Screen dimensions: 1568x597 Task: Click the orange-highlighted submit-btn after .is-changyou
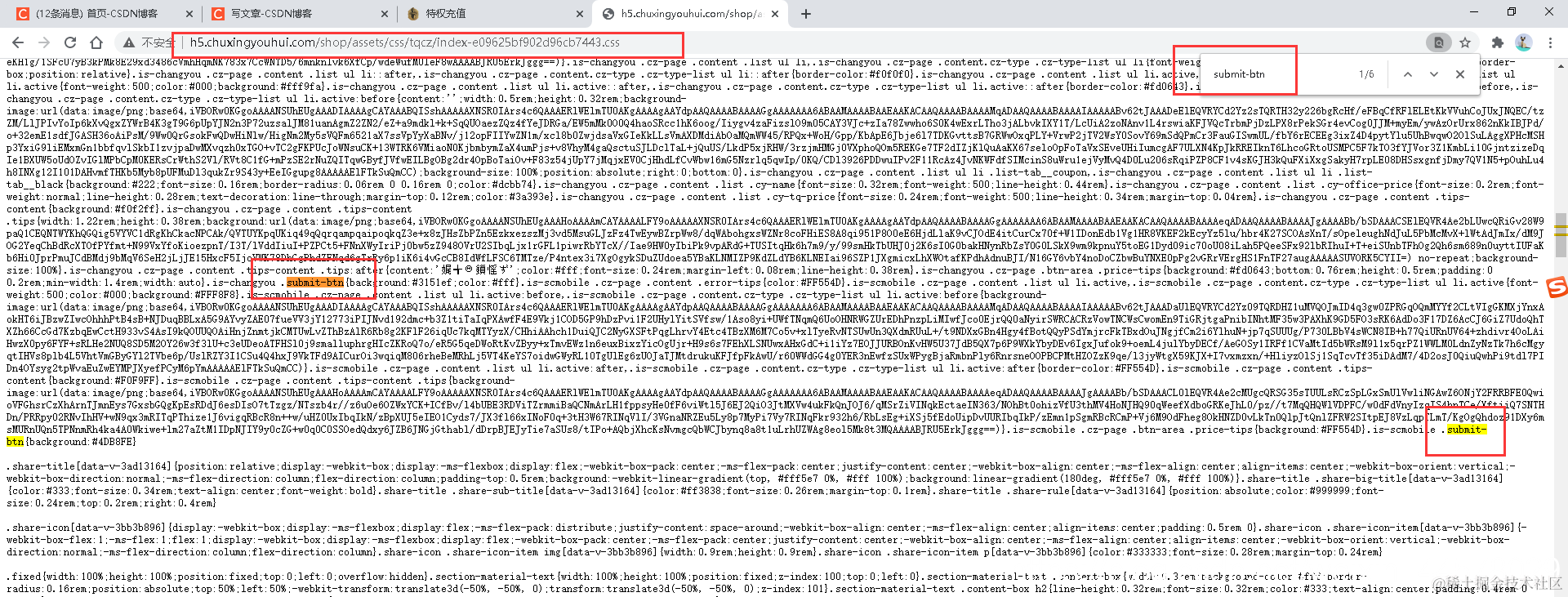pyautogui.click(x=315, y=283)
